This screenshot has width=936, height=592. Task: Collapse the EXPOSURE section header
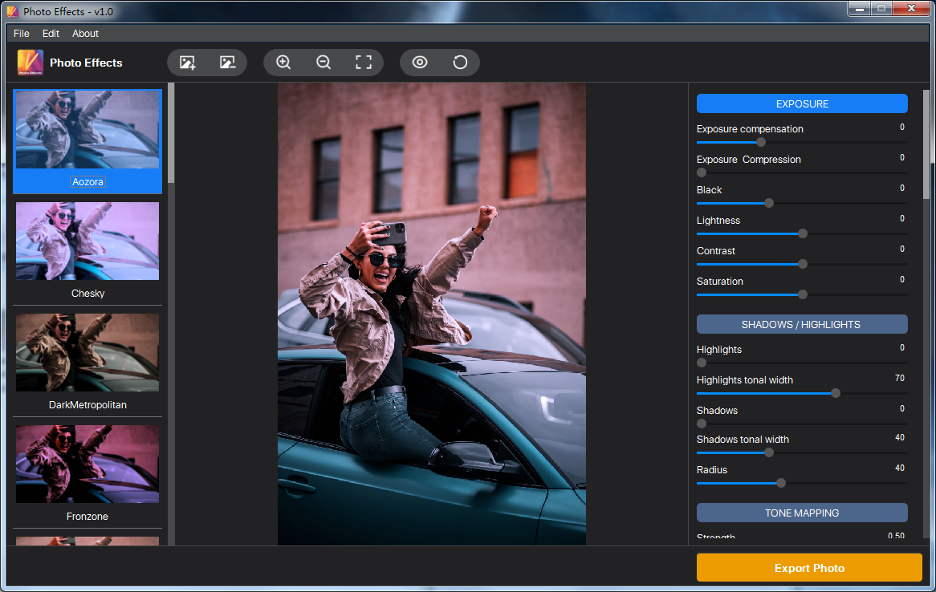click(x=801, y=104)
